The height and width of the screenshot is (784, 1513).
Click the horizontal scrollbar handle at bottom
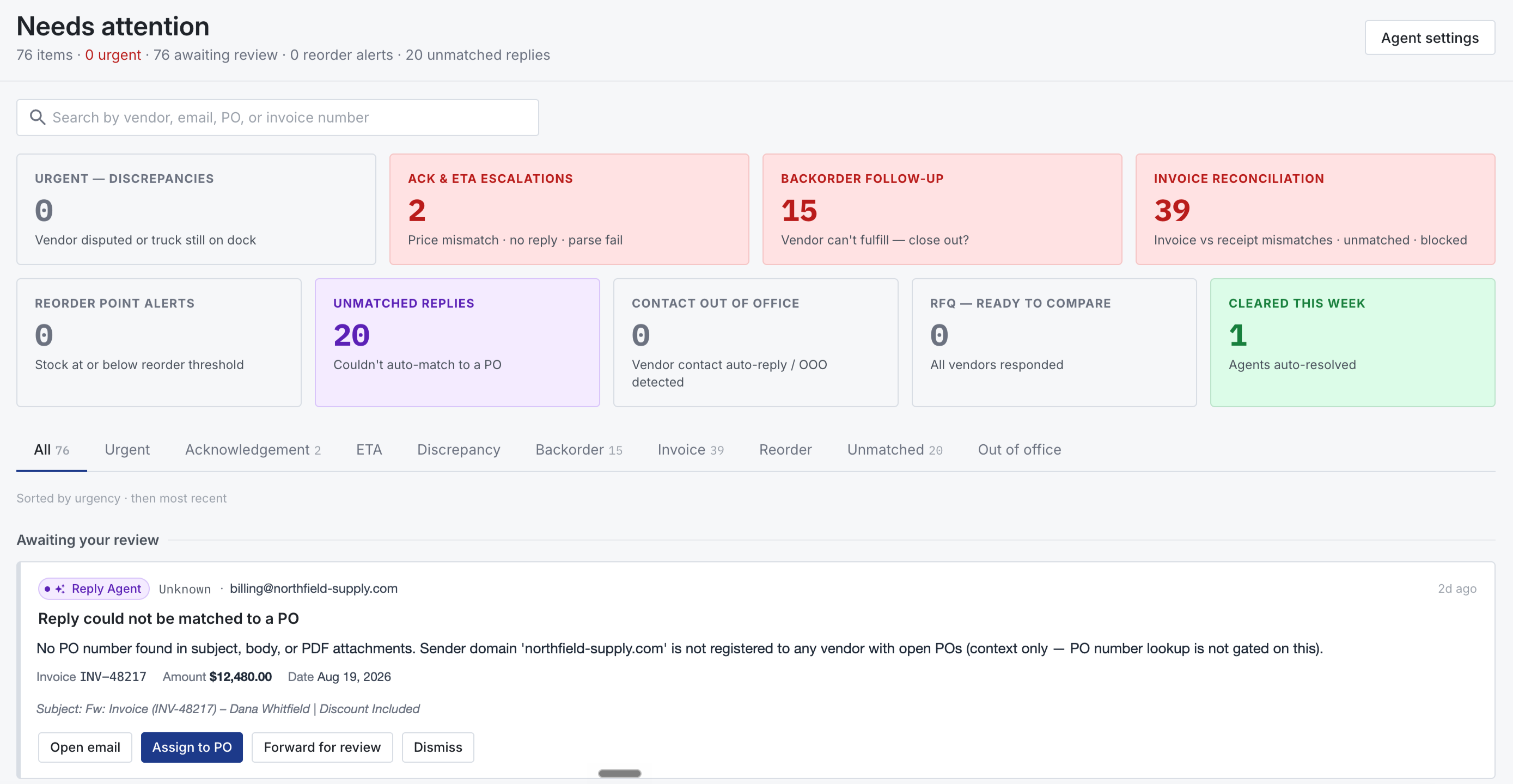coord(619,774)
